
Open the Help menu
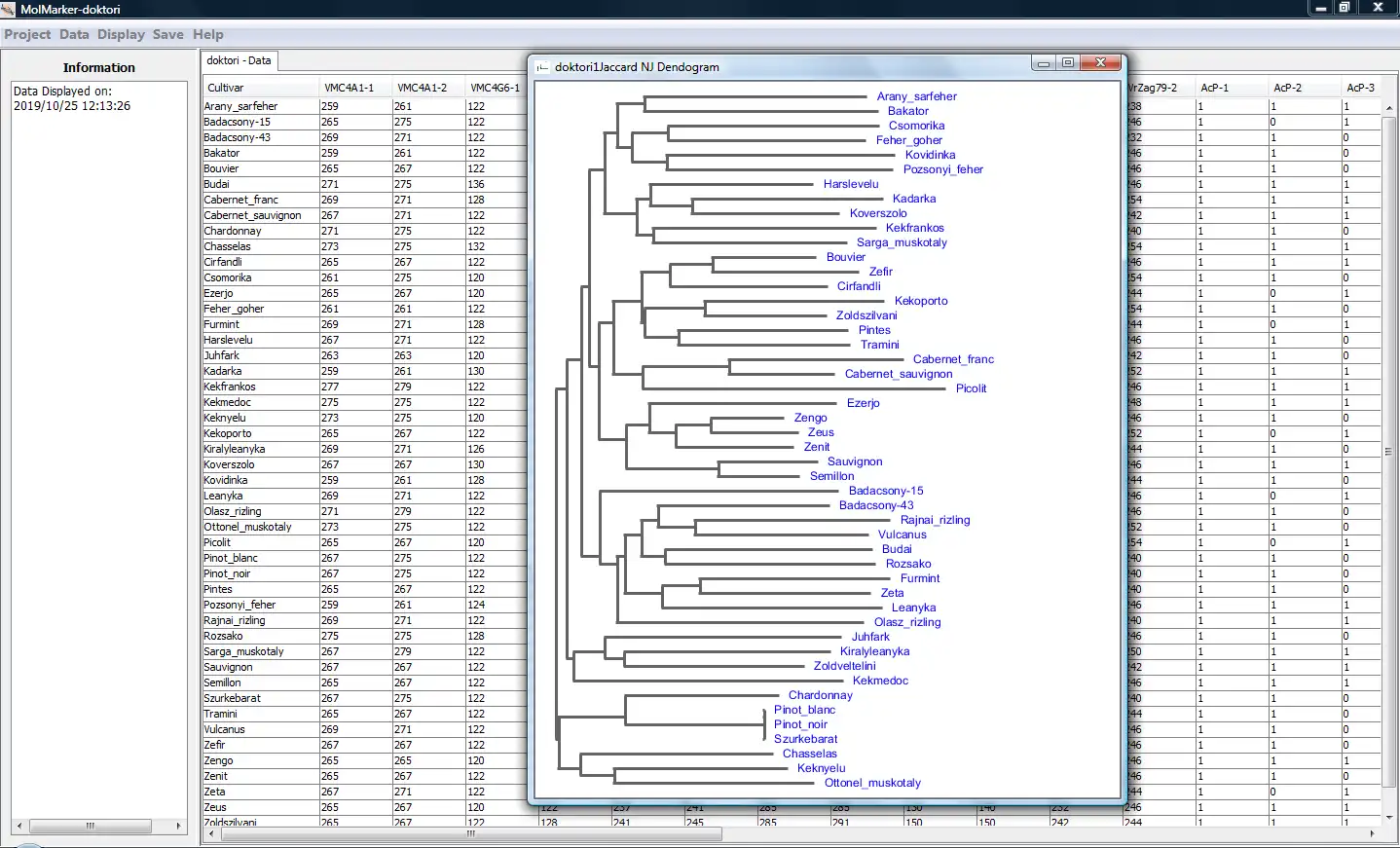[x=207, y=34]
